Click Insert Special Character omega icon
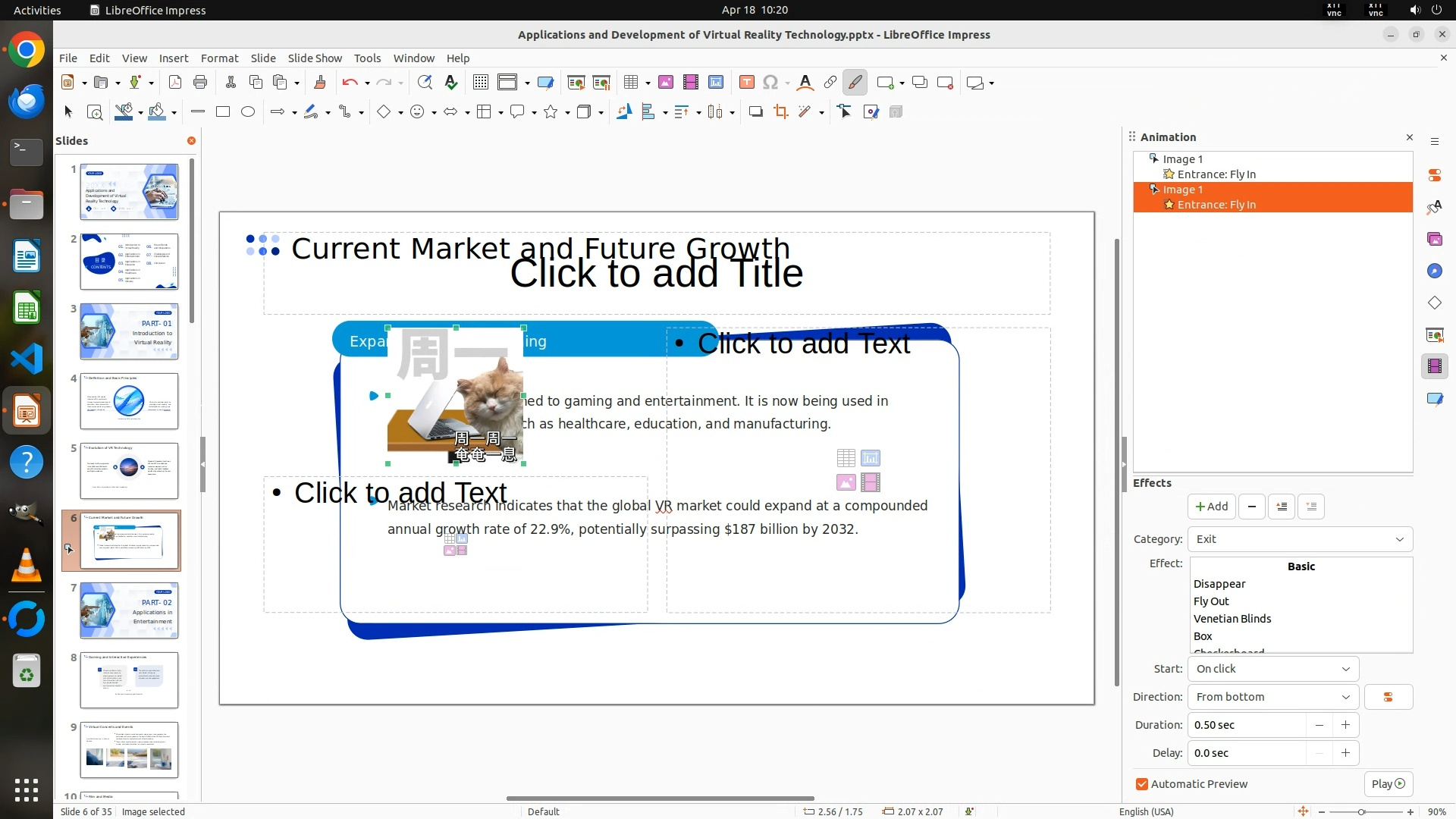1456x819 pixels. tap(770, 83)
